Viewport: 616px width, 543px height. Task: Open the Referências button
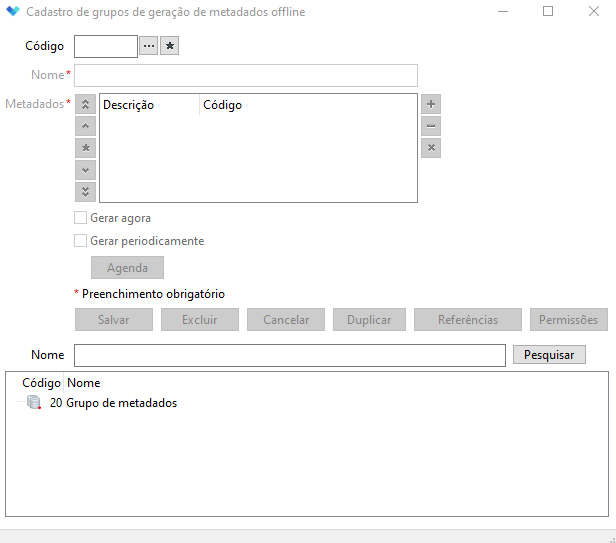pos(468,319)
